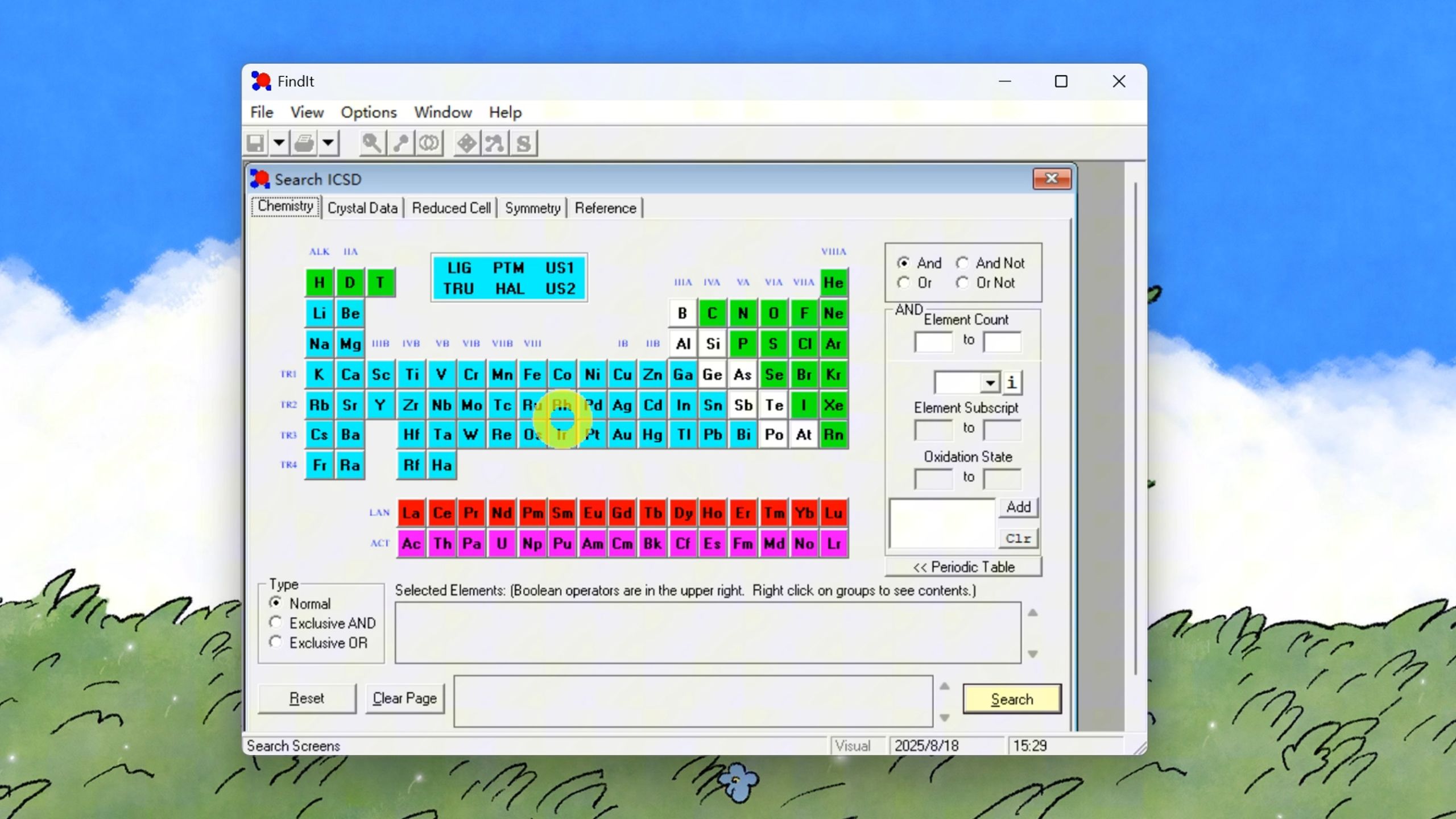The image size is (1456, 819).
Task: Select the Or Not boolean operator
Action: pos(986,283)
